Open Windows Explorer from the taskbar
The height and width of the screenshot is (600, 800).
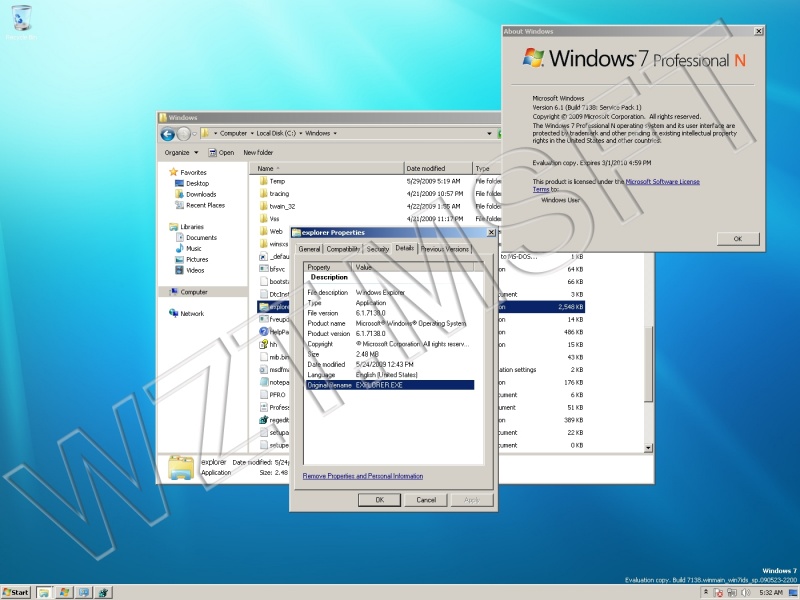point(44,592)
